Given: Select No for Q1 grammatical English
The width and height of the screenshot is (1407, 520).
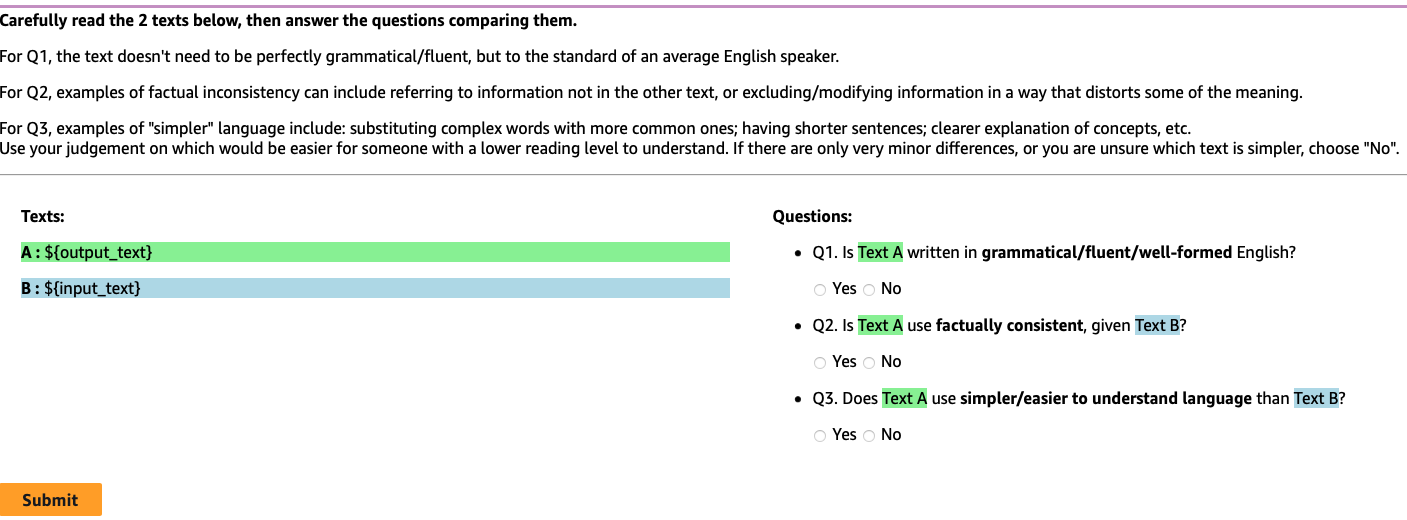Looking at the screenshot, I should 869,289.
